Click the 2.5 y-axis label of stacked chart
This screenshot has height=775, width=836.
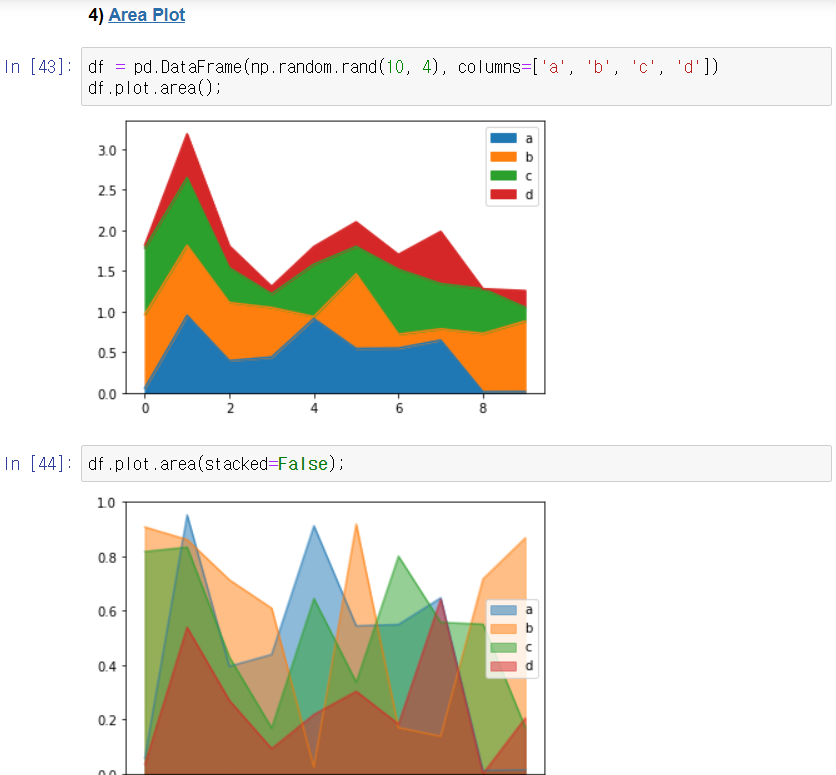coord(107,191)
